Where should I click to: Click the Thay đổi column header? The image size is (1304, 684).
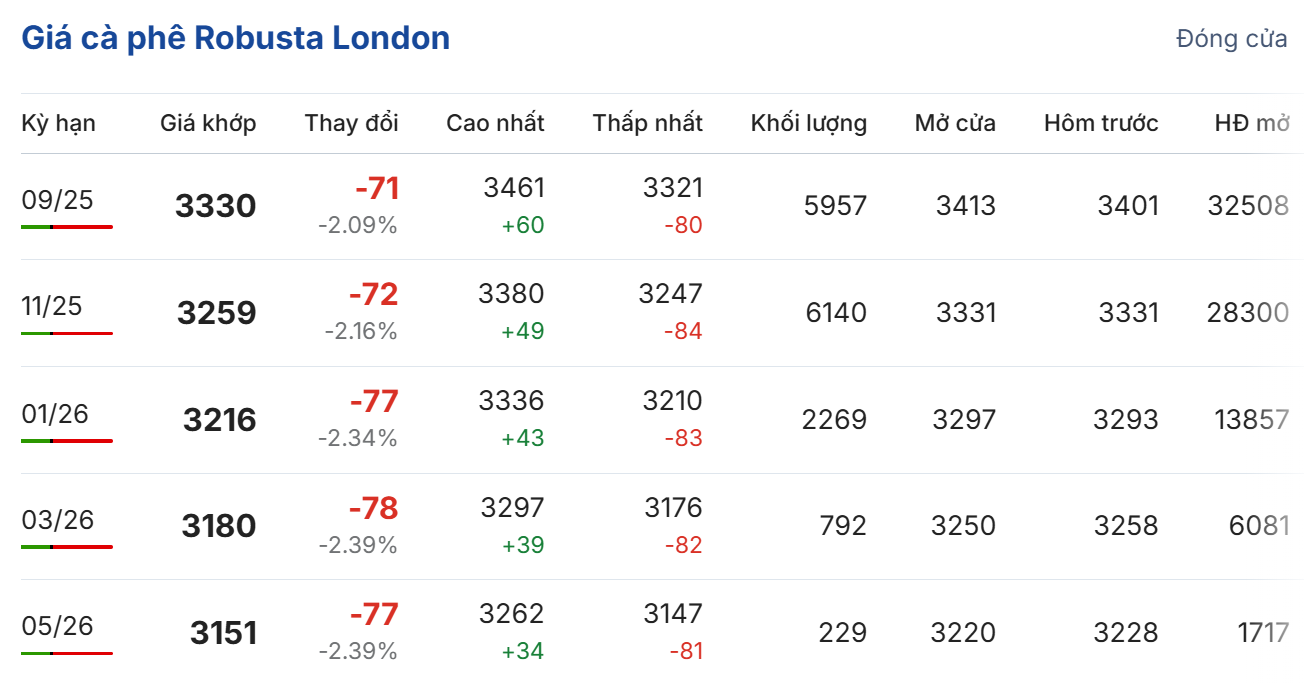click(351, 123)
